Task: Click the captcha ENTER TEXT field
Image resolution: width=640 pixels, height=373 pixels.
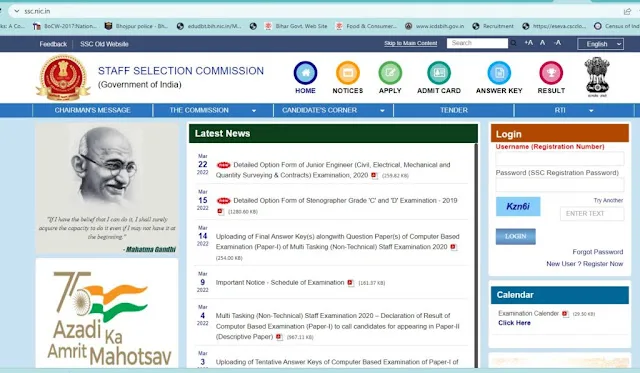Action: click(592, 213)
